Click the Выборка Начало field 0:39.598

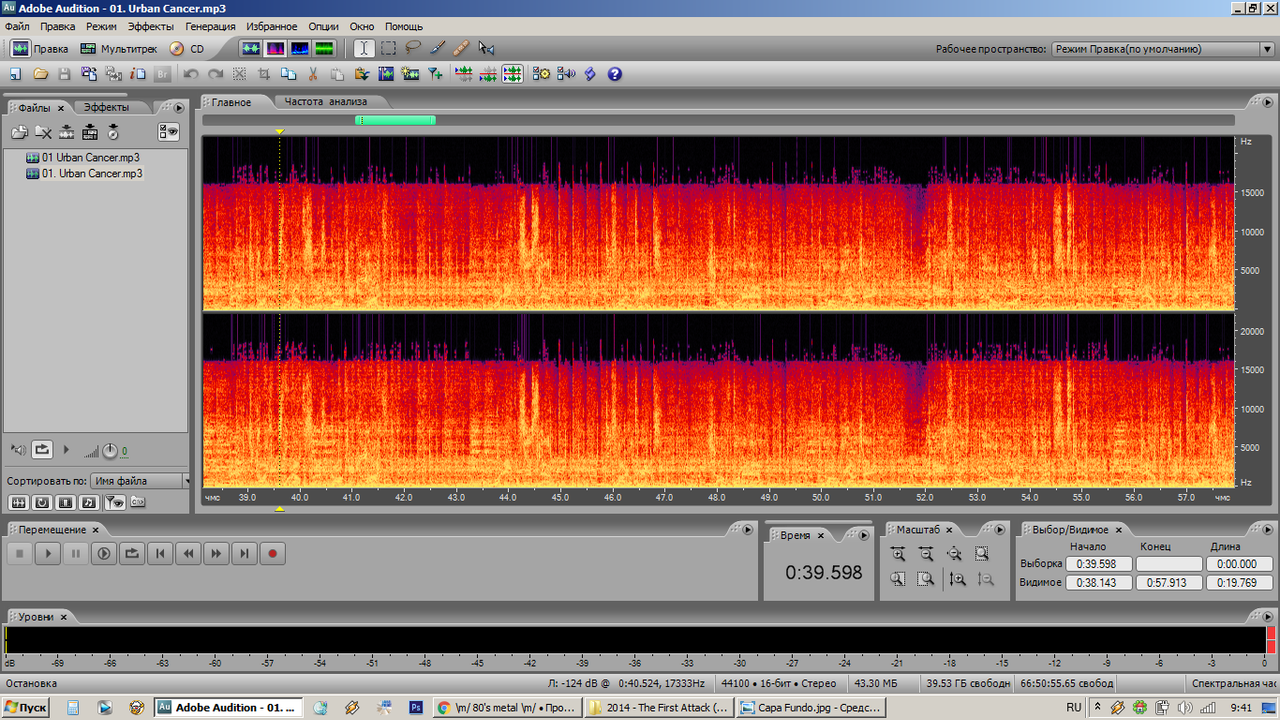point(1098,564)
